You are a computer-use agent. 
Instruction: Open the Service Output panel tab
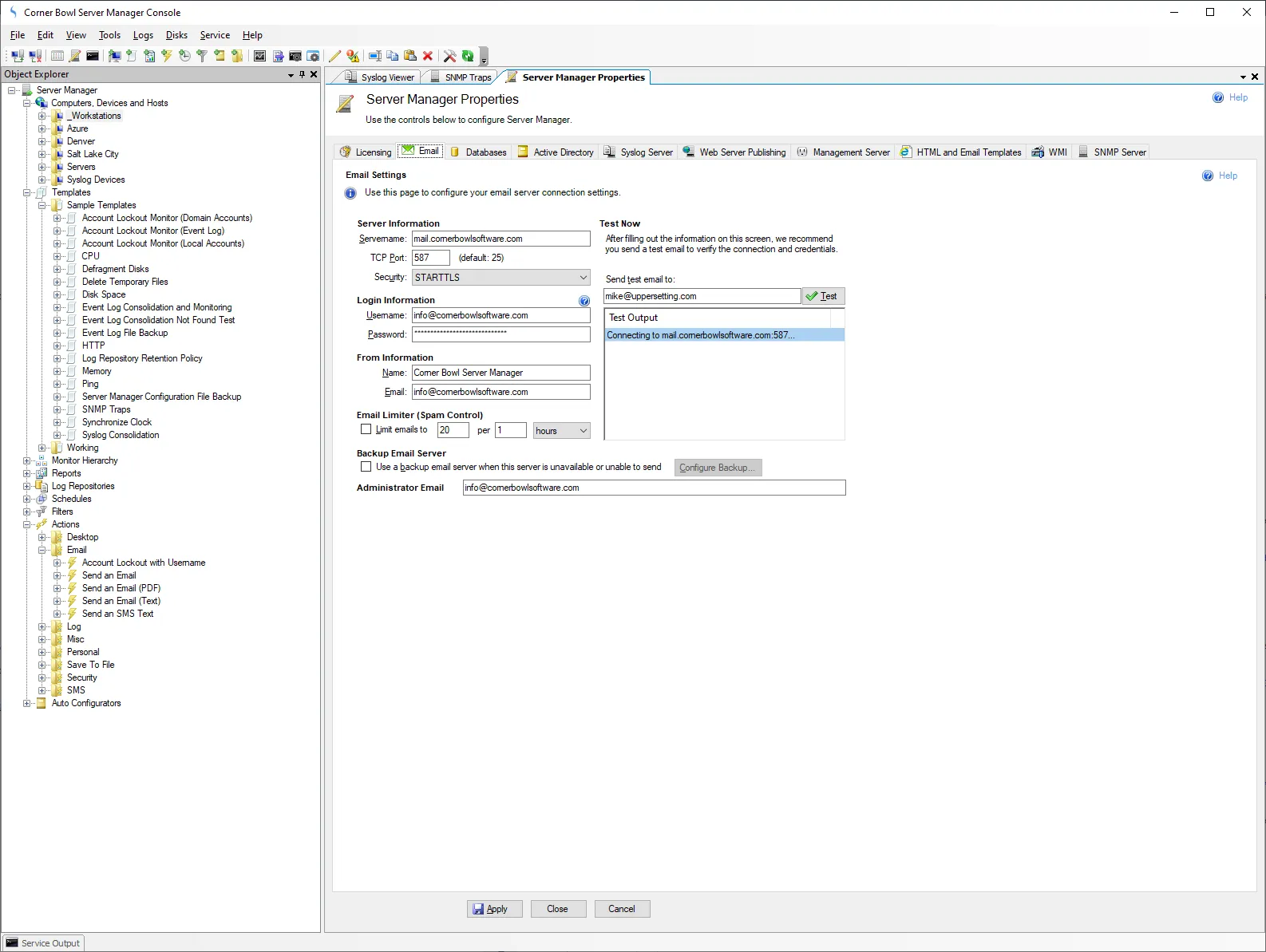click(x=44, y=943)
